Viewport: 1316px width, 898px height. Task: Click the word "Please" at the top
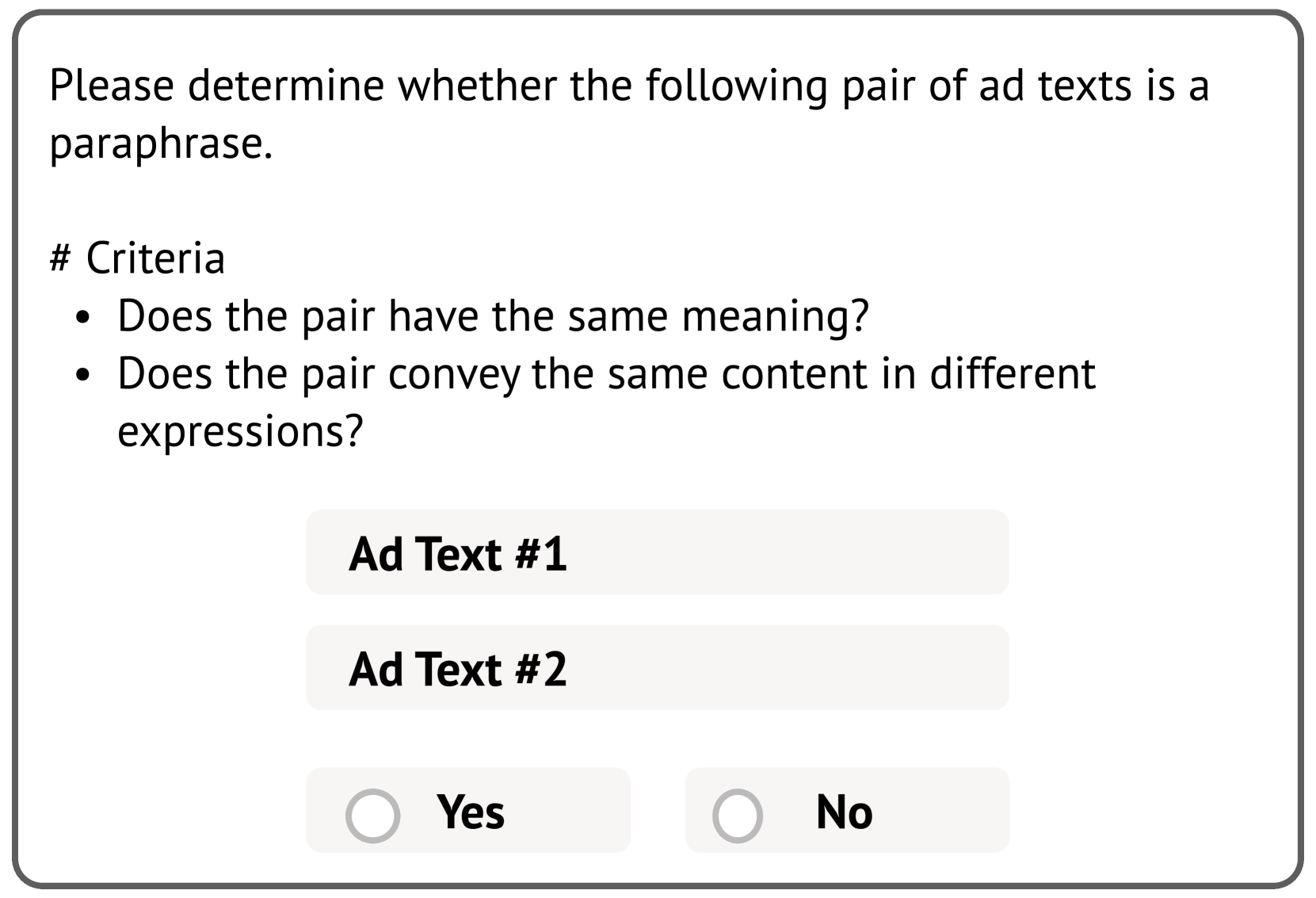pos(111,85)
